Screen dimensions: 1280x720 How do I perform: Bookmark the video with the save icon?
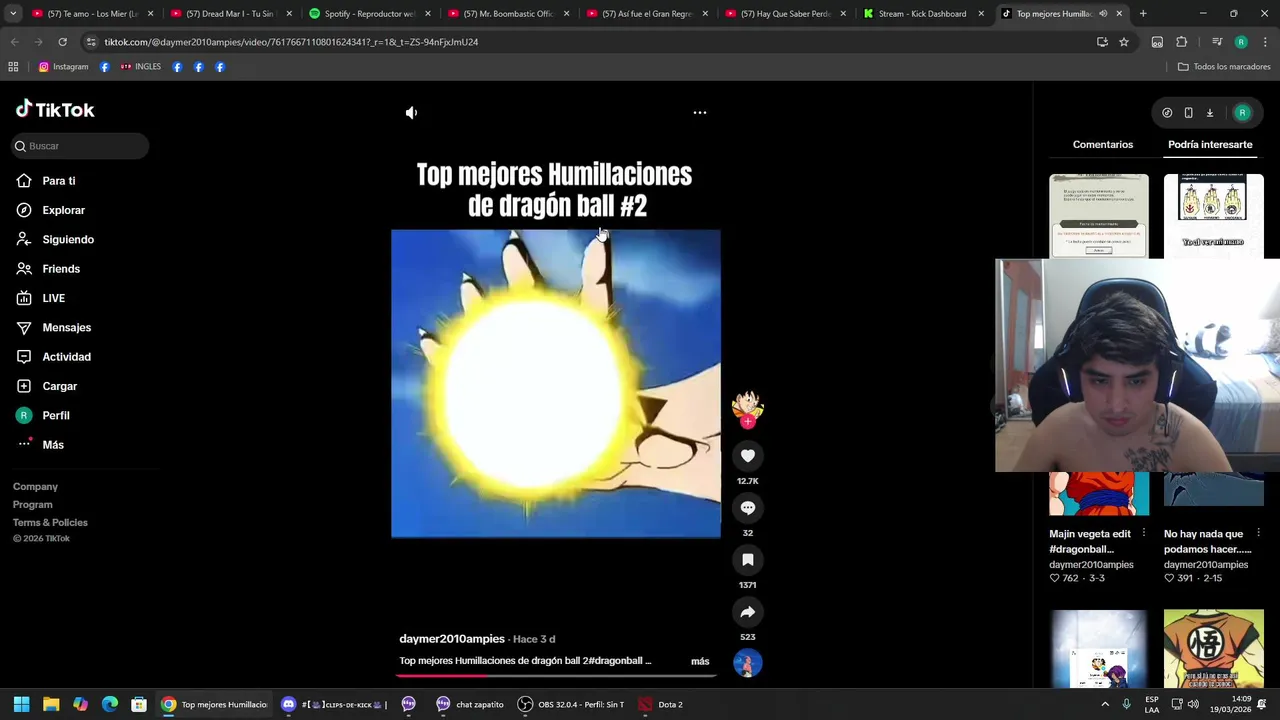(x=748, y=560)
